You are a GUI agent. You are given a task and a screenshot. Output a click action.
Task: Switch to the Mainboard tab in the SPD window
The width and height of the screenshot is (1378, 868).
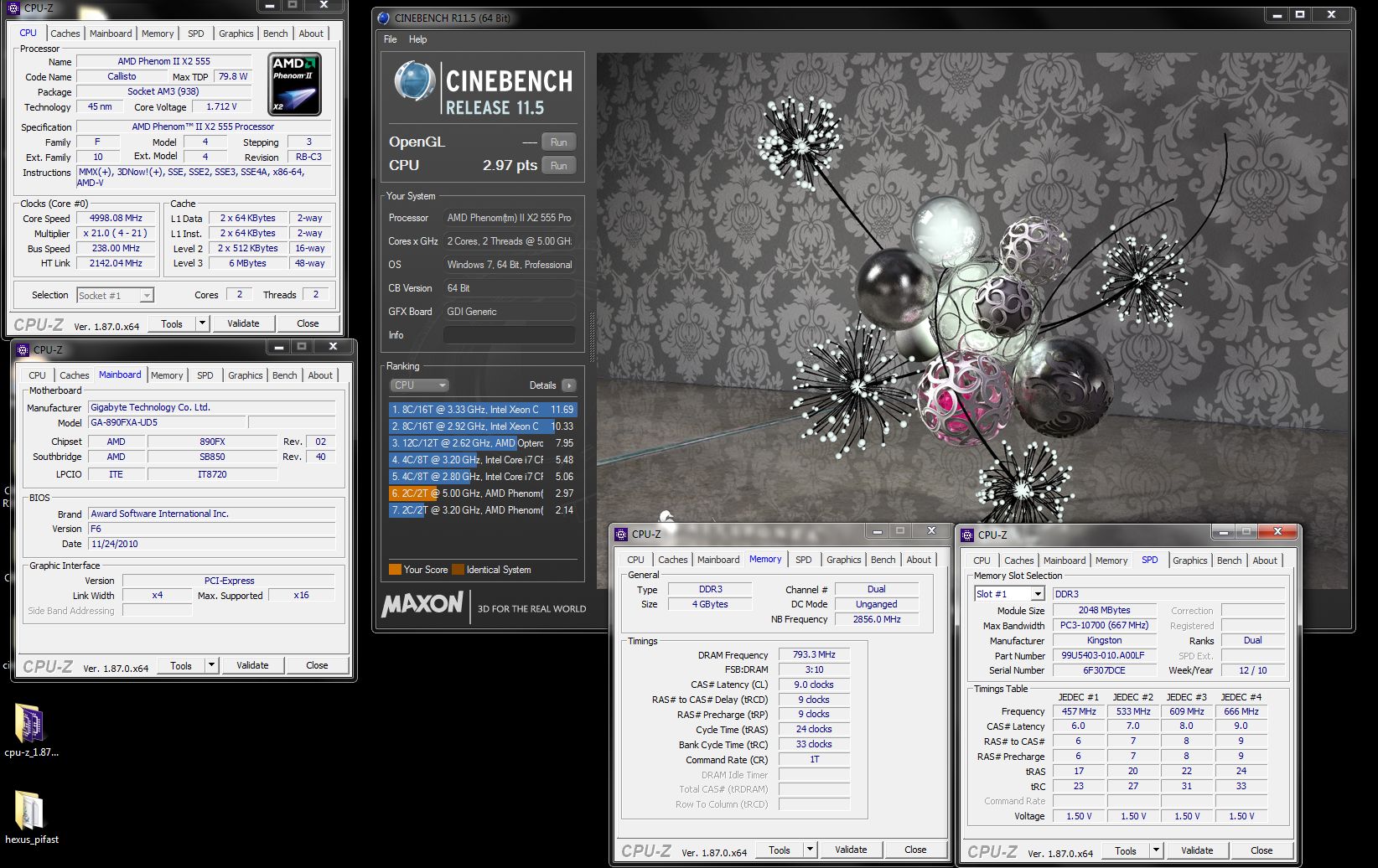click(x=1065, y=561)
